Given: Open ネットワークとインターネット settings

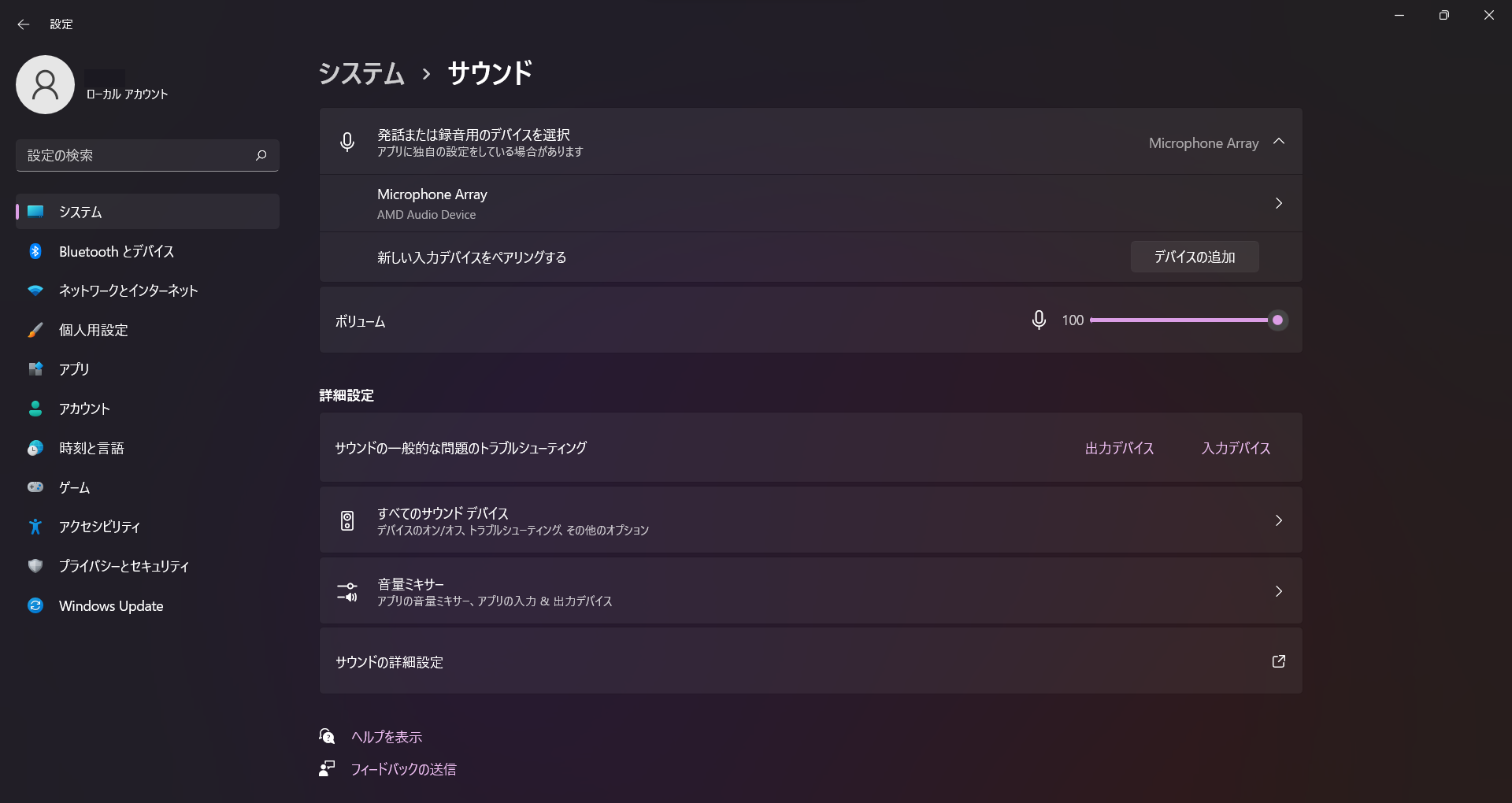Looking at the screenshot, I should coord(147,290).
